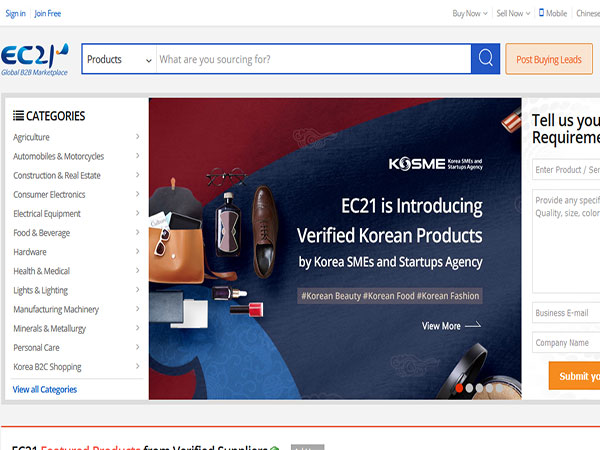Expand Lights & Lighting chevron
This screenshot has width=600, height=450.
coord(137,290)
